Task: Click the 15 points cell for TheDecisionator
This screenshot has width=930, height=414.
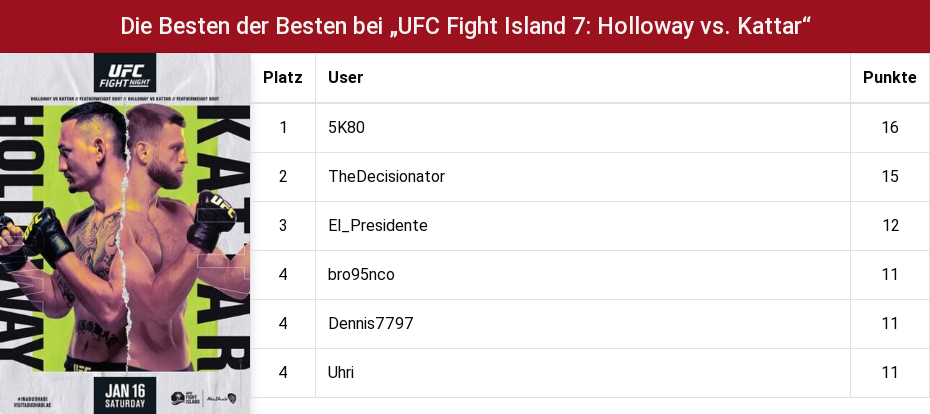Action: click(890, 177)
